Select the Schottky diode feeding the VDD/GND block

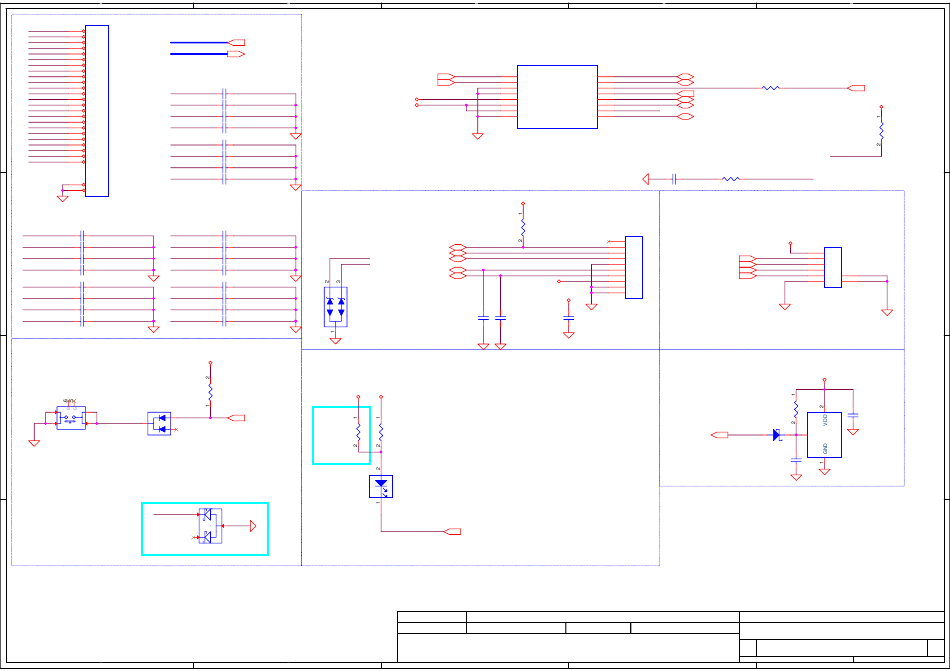(x=777, y=435)
